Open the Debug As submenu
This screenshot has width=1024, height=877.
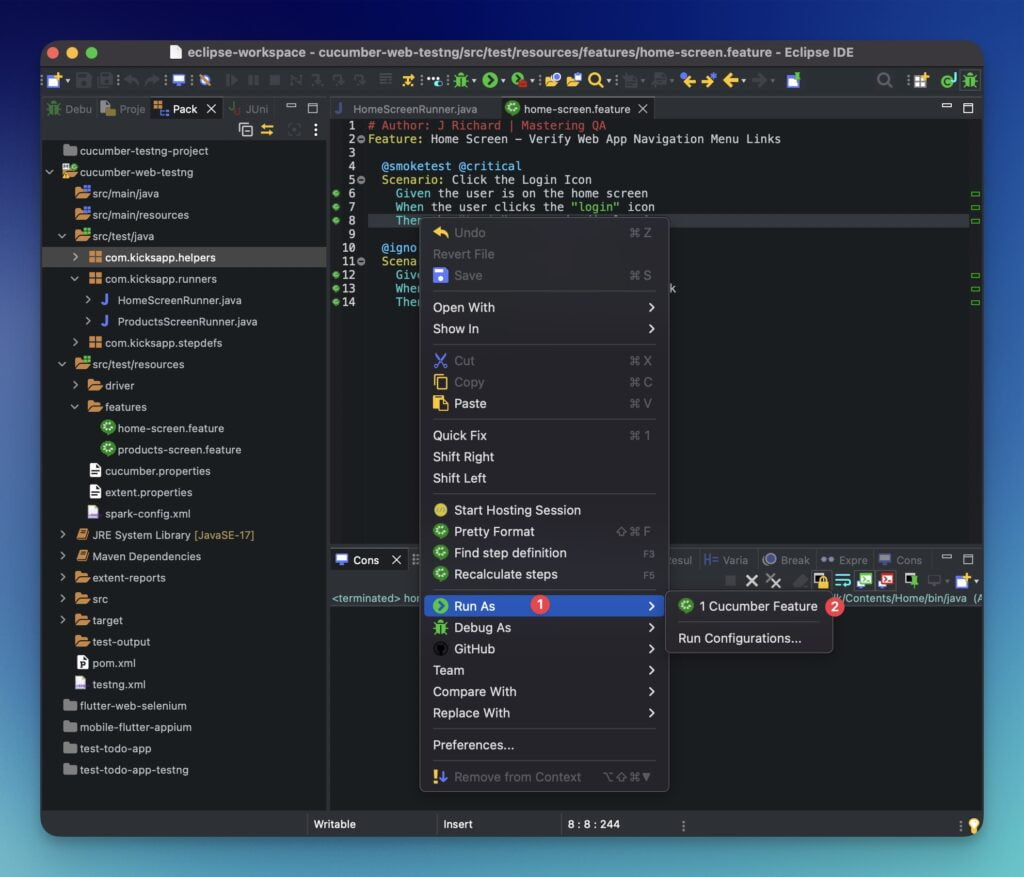[x=543, y=628]
